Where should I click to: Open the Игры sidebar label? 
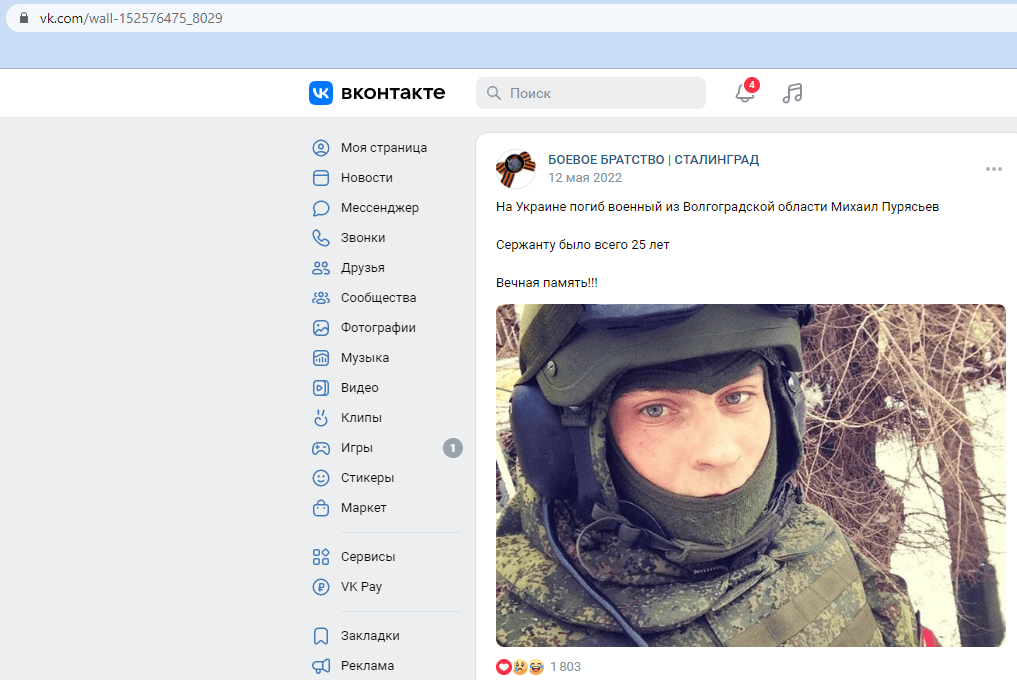click(x=357, y=448)
